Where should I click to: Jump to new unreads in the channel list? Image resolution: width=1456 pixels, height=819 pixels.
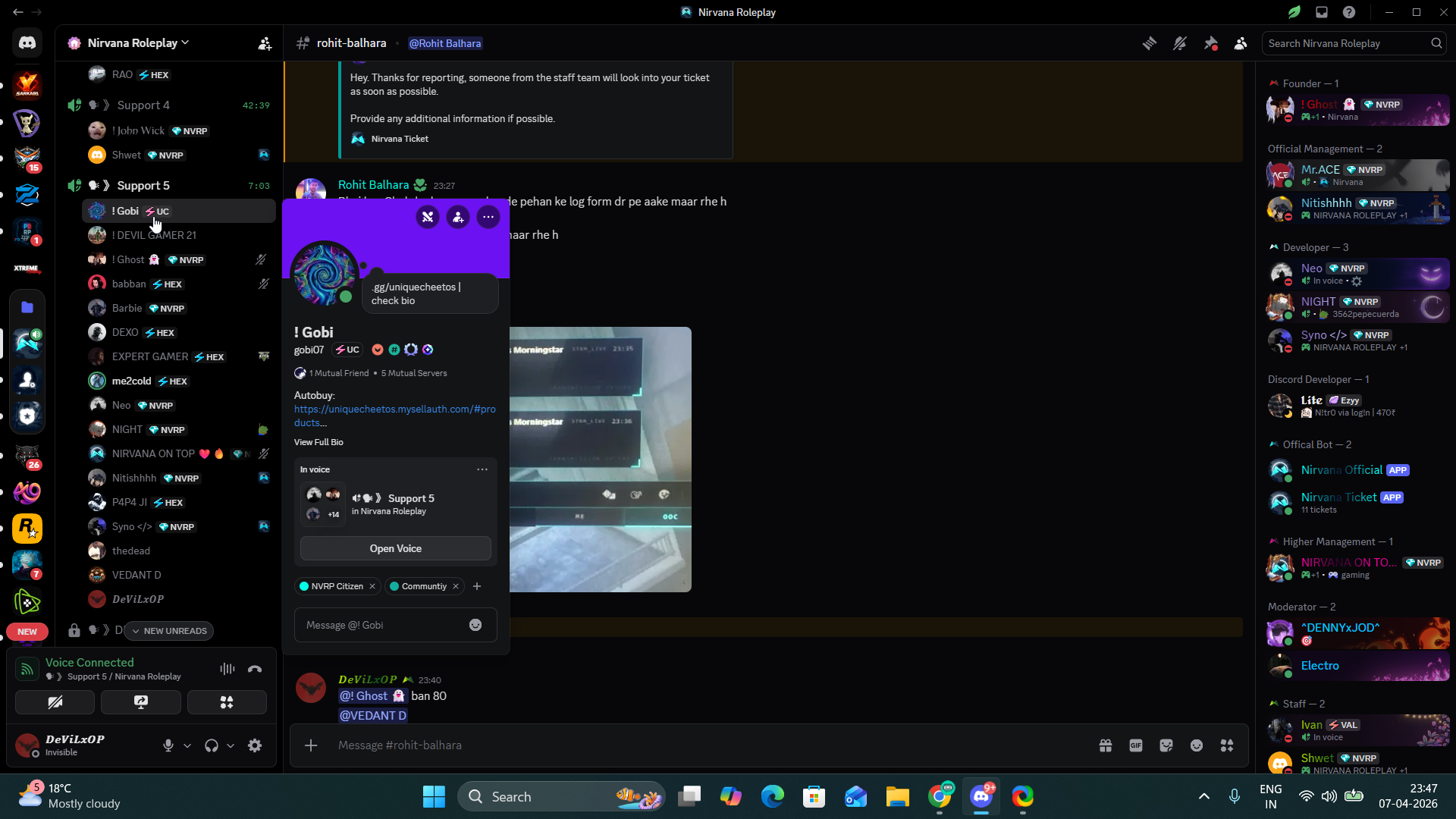click(169, 631)
